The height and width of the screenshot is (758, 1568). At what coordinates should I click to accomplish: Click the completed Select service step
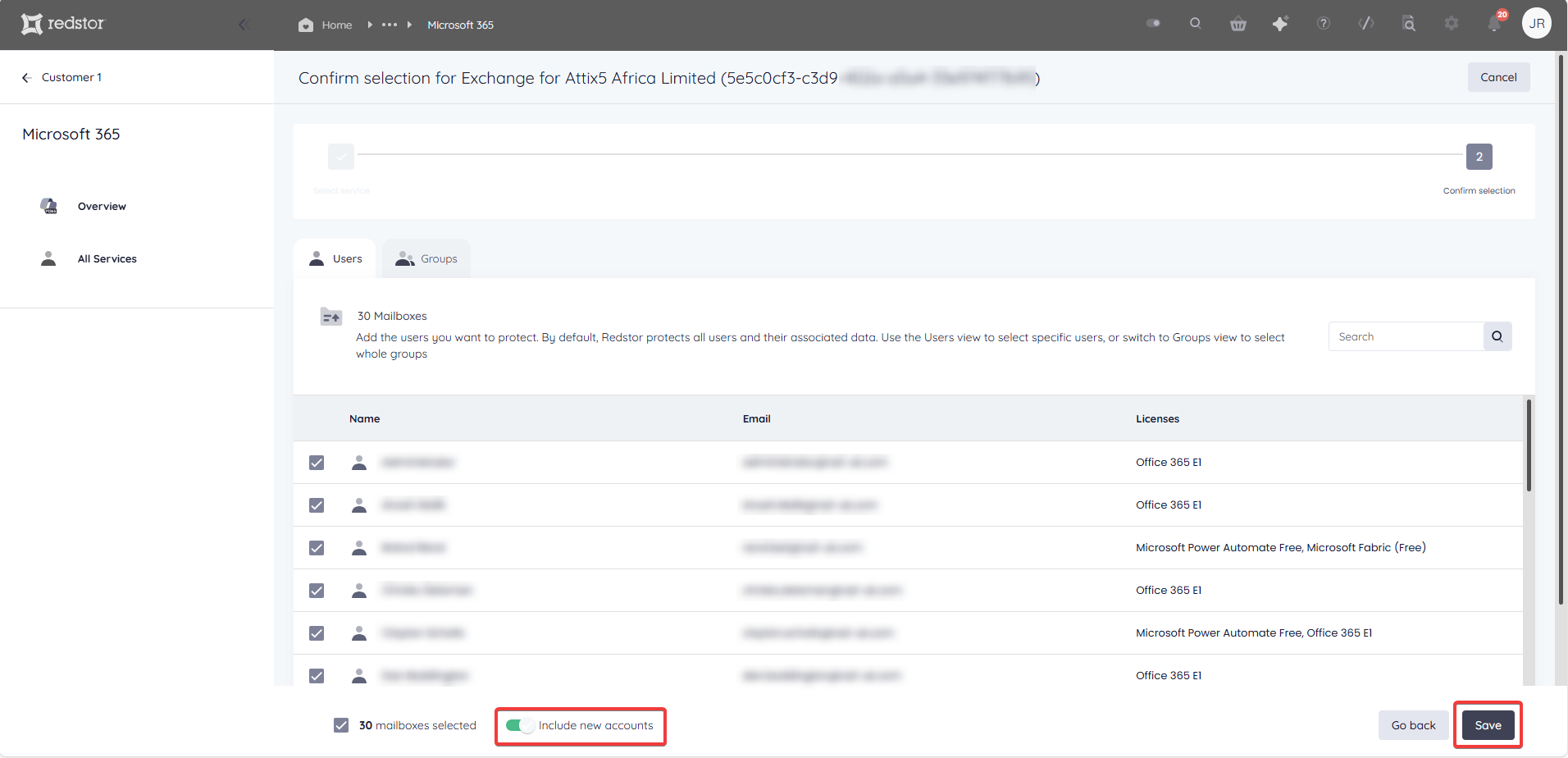click(x=341, y=157)
